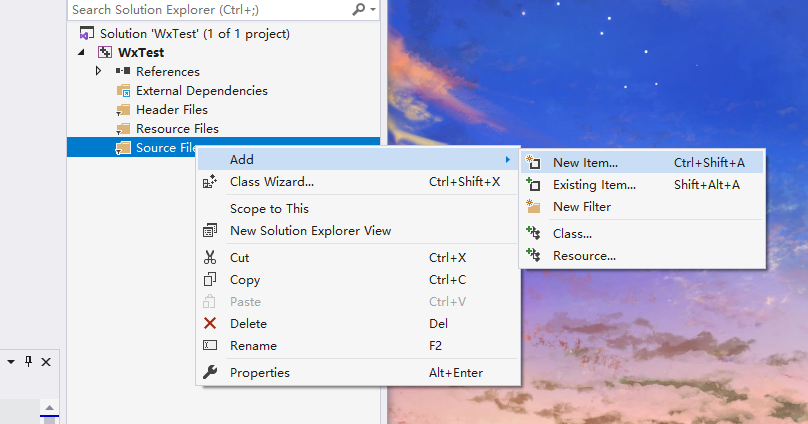The width and height of the screenshot is (808, 424).
Task: Click the Copy pages icon
Action: coord(210,279)
